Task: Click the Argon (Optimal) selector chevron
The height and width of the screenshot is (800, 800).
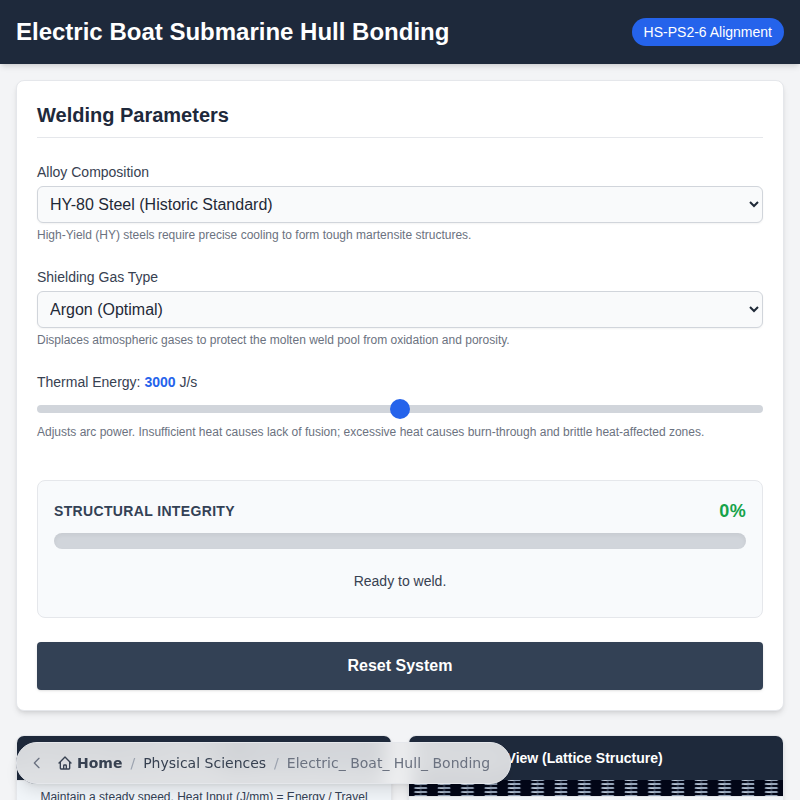Action: coord(752,309)
